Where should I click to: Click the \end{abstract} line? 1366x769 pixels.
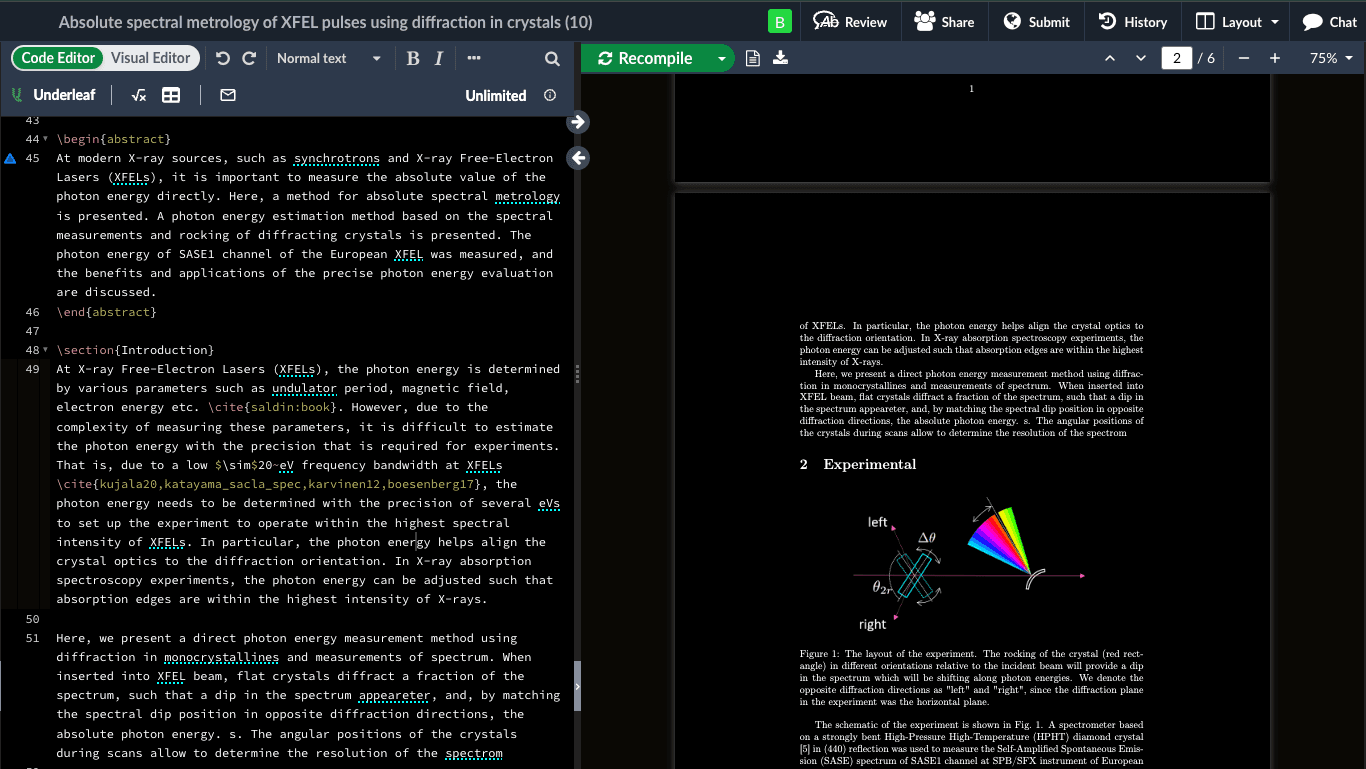coord(107,312)
